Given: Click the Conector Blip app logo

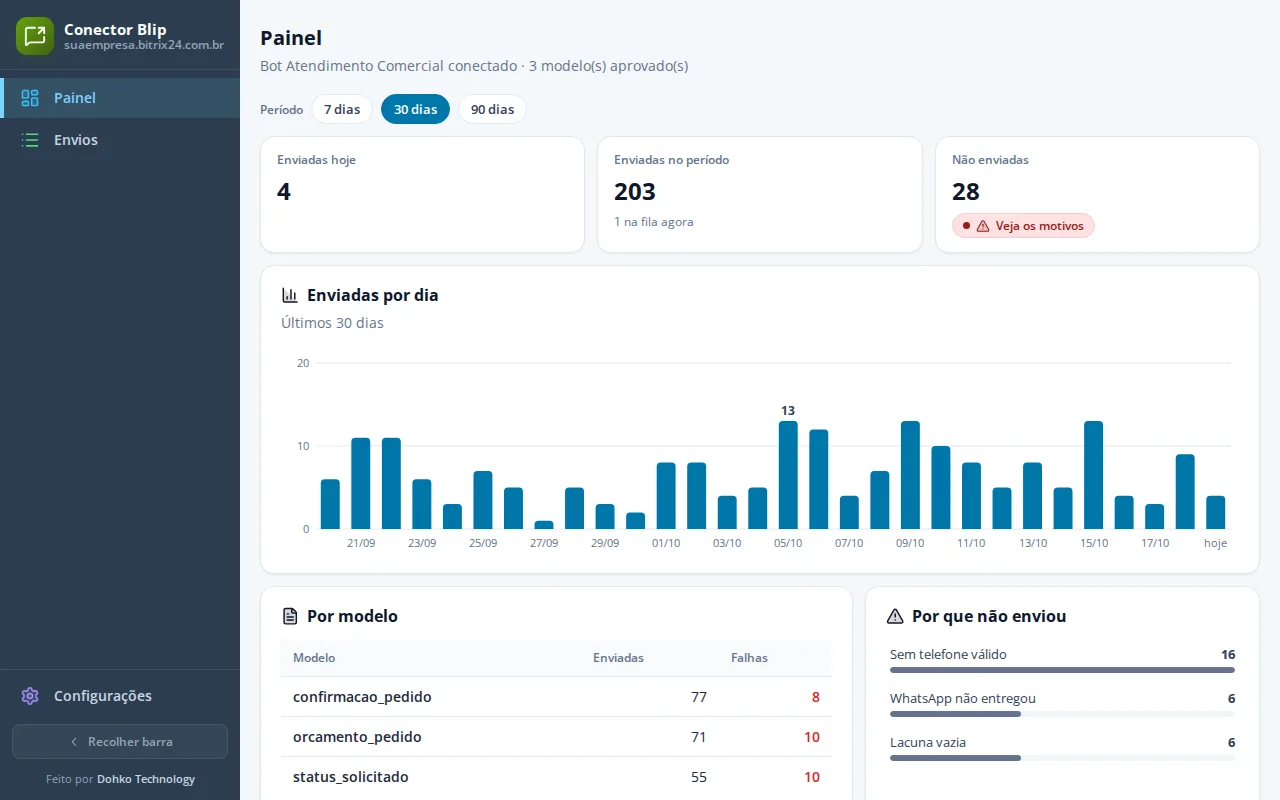Looking at the screenshot, I should point(35,36).
